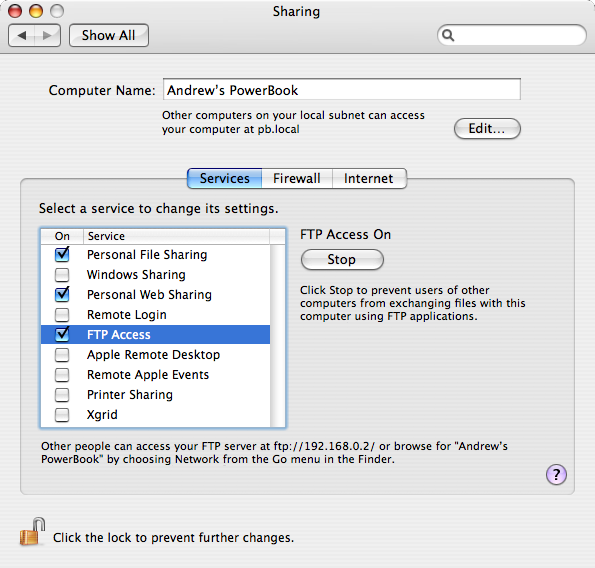Viewport: 595px width, 568px height.
Task: Go forward with the right arrow button
Action: click(x=47, y=35)
